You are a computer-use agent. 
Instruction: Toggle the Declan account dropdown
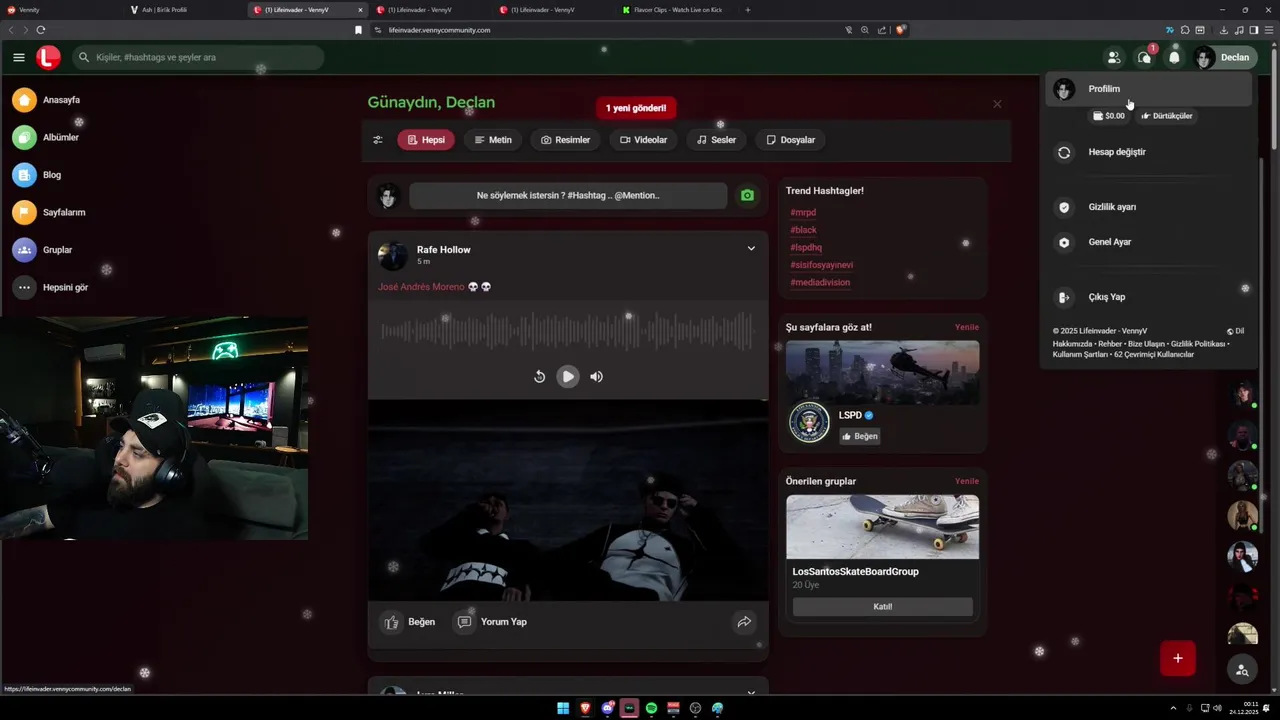[x=1223, y=57]
